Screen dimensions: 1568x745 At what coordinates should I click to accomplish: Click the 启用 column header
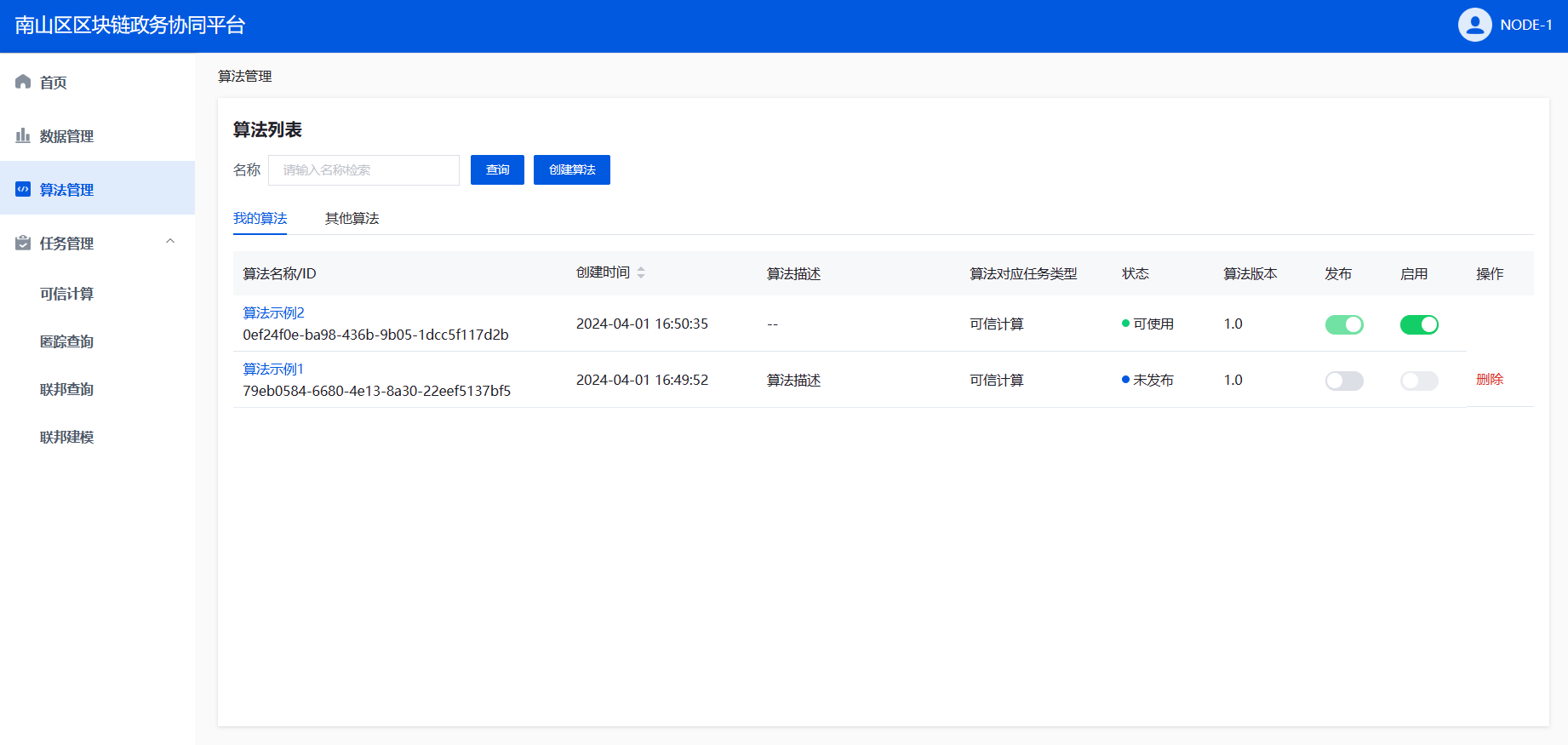click(1414, 273)
